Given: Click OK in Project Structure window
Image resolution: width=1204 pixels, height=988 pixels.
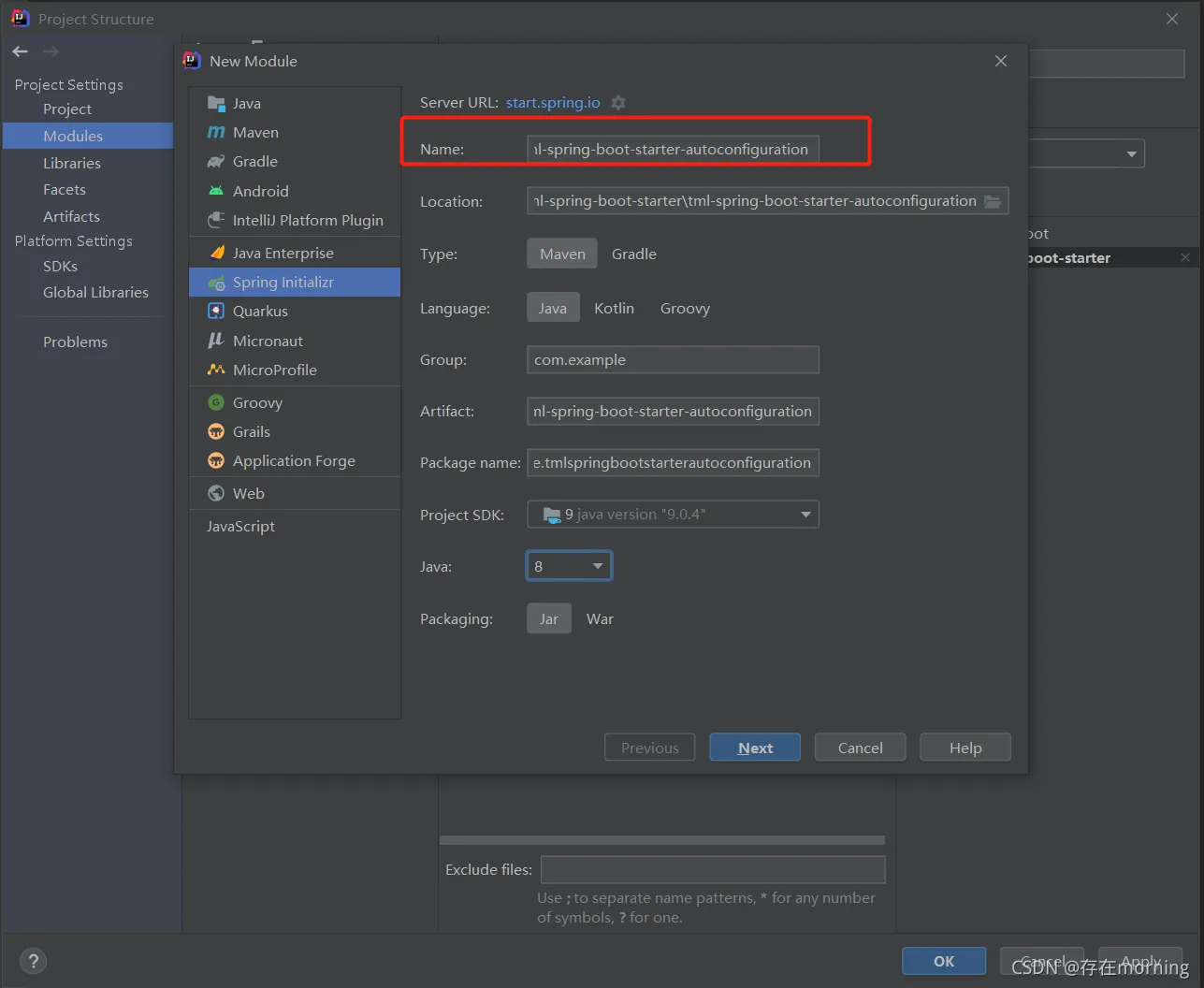Looking at the screenshot, I should (x=944, y=961).
